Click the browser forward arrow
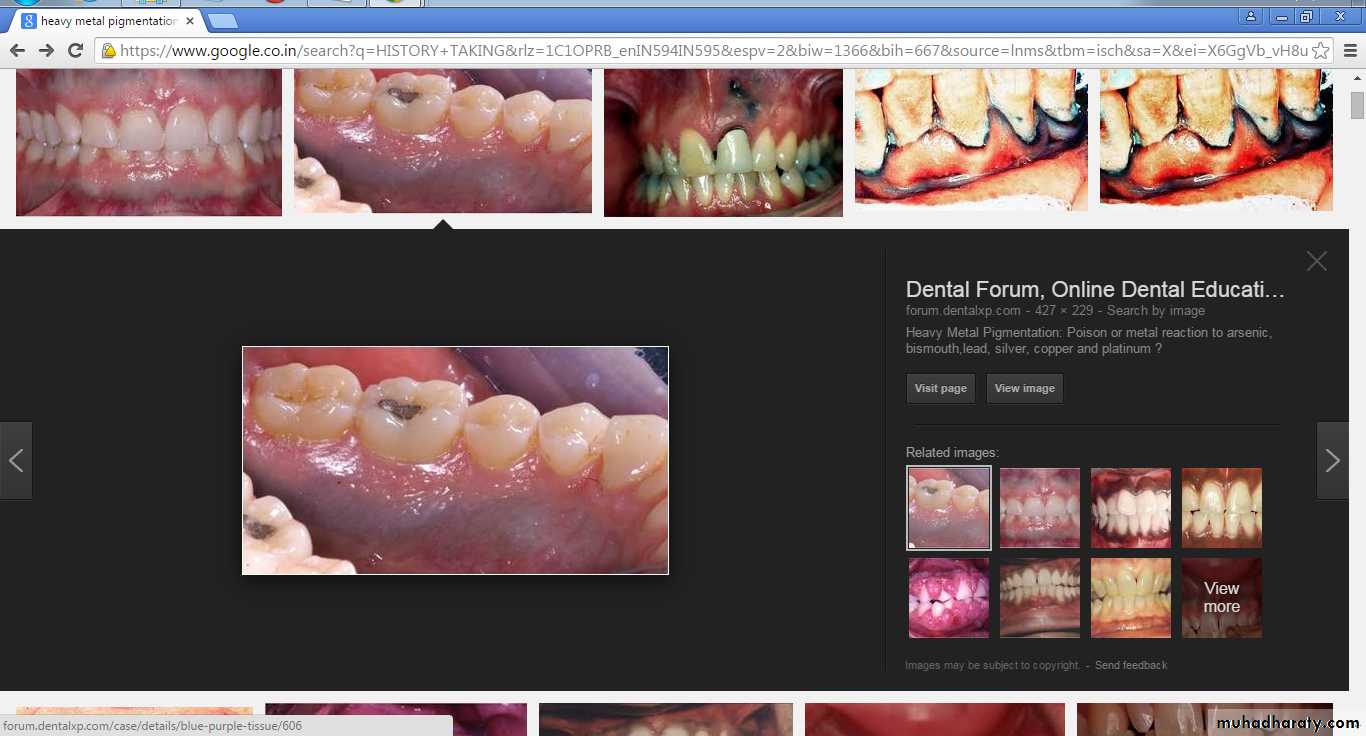Screen dimensions: 1366x736 coord(46,50)
